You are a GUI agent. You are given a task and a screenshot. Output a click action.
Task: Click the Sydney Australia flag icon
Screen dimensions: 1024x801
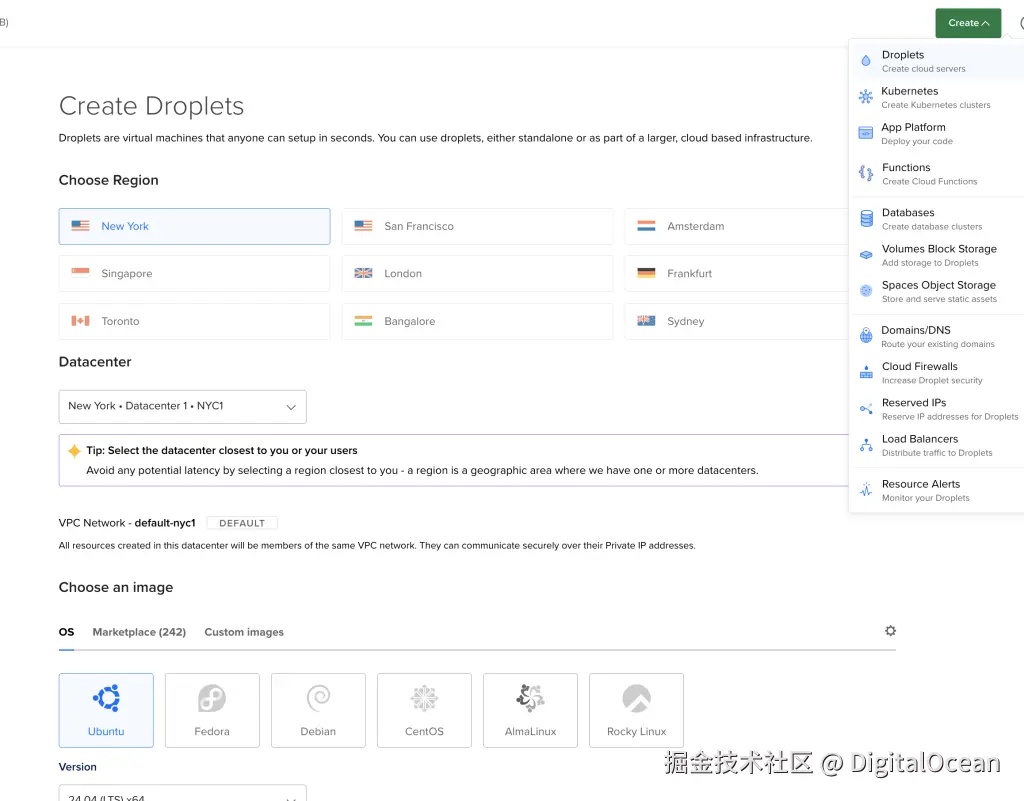(x=646, y=321)
